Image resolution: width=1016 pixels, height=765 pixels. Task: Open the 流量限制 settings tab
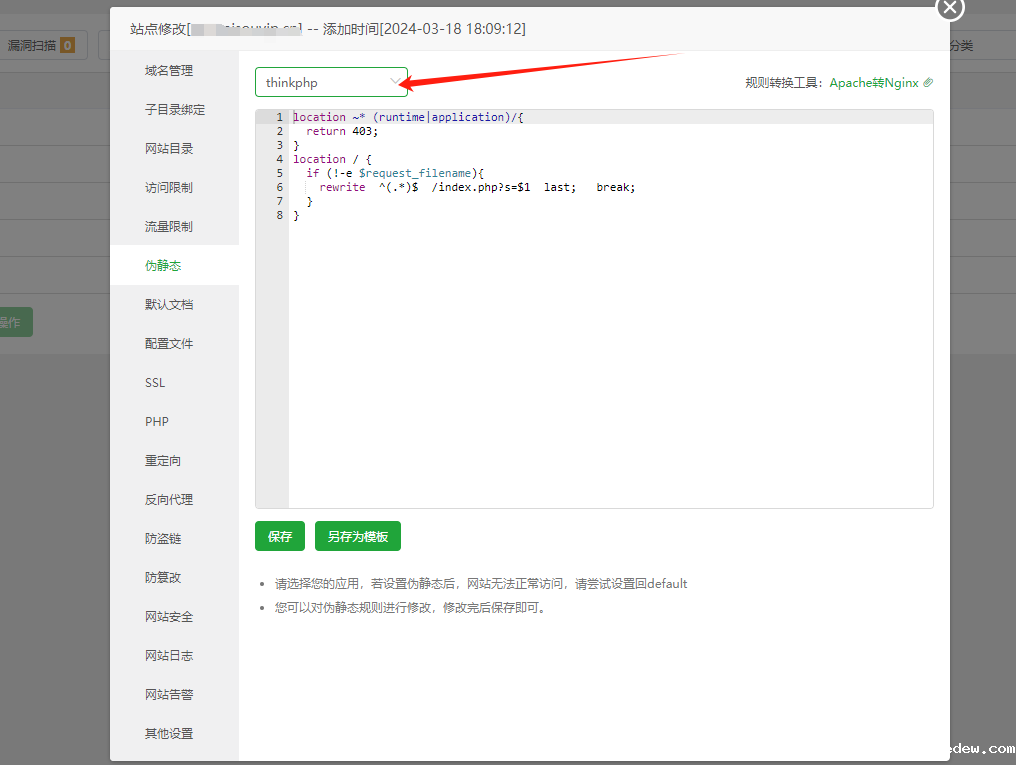169,227
